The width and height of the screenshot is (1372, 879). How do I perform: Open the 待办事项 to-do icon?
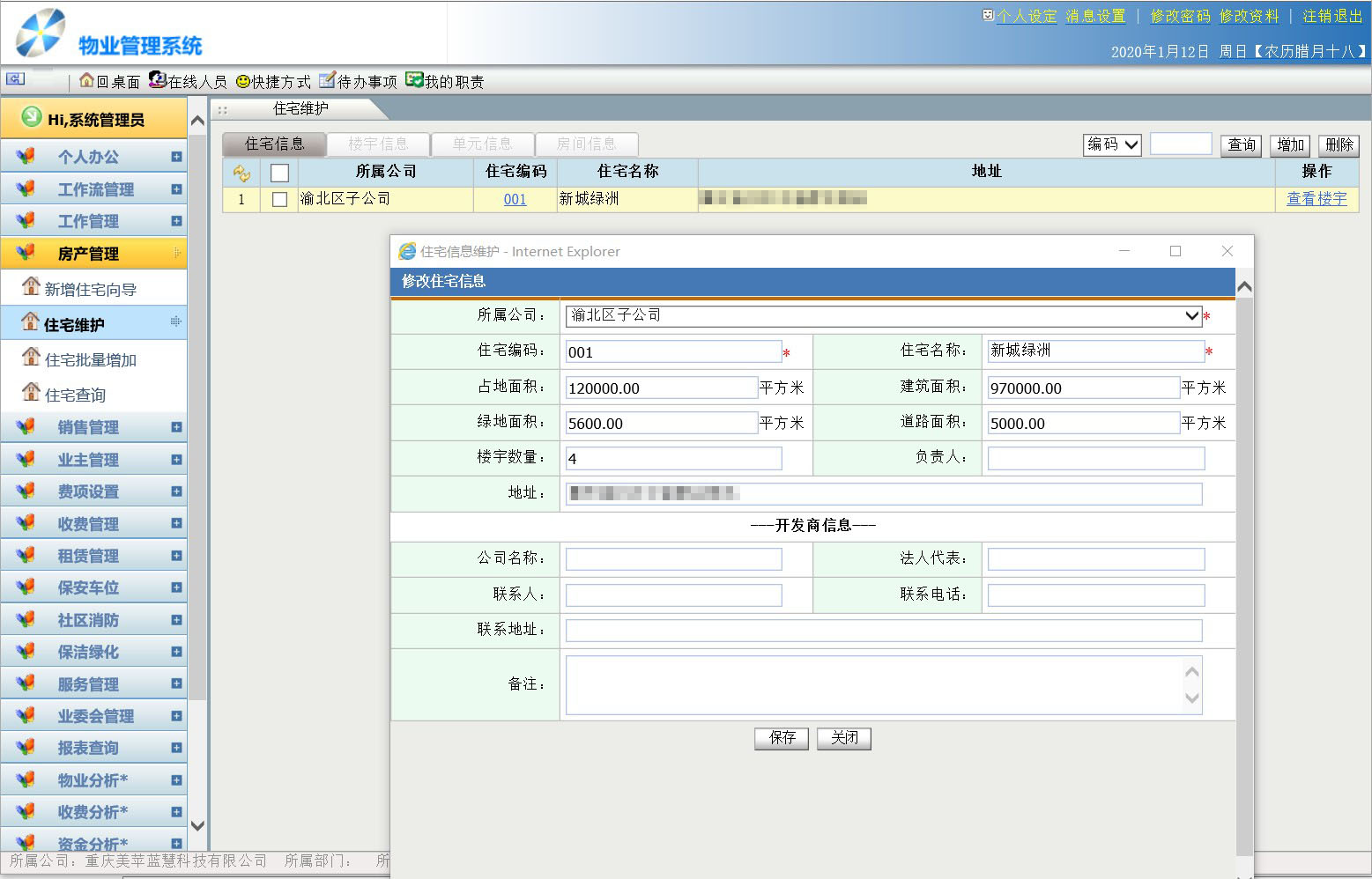click(327, 81)
